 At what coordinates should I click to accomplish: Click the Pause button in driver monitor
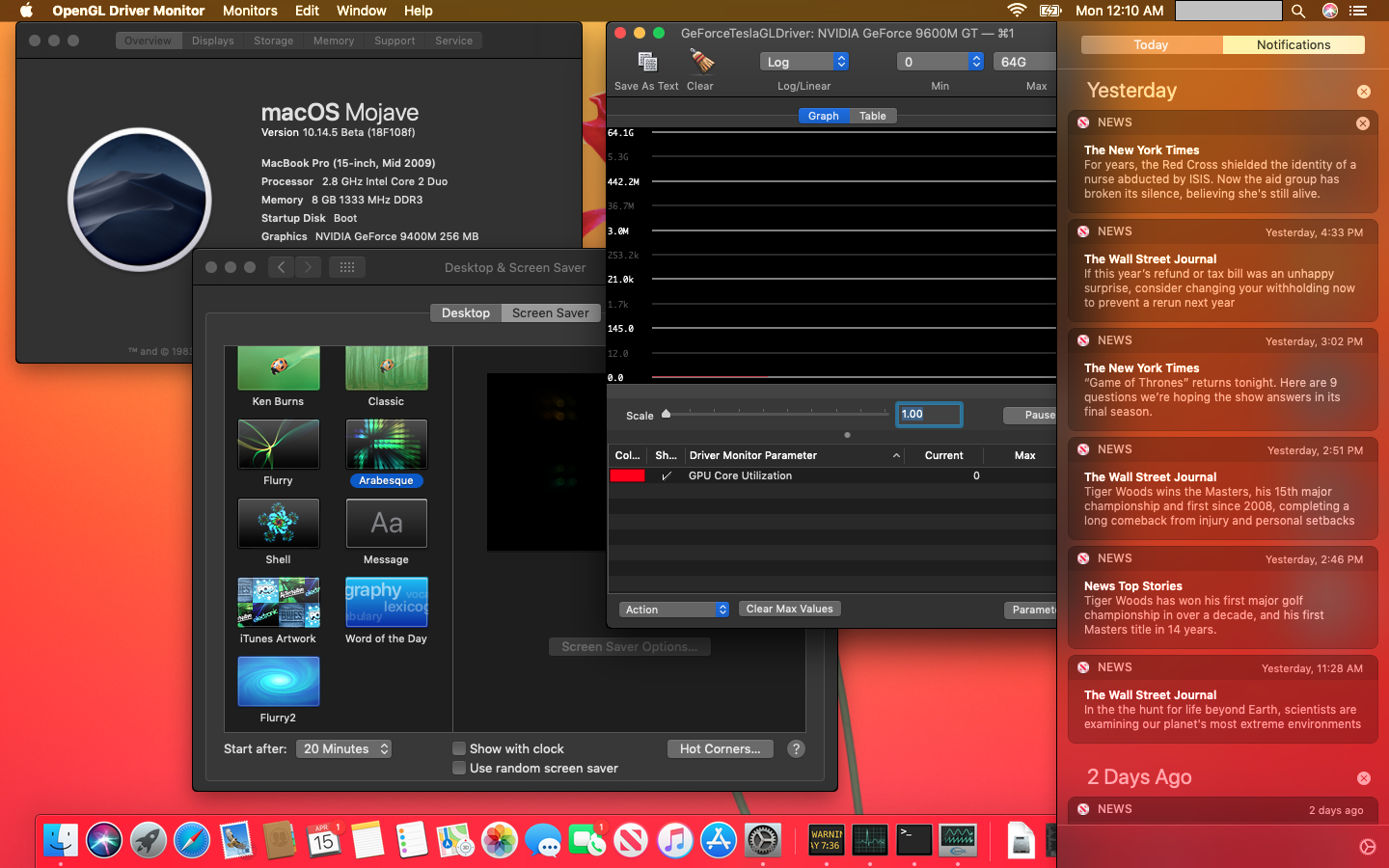[x=1030, y=415]
